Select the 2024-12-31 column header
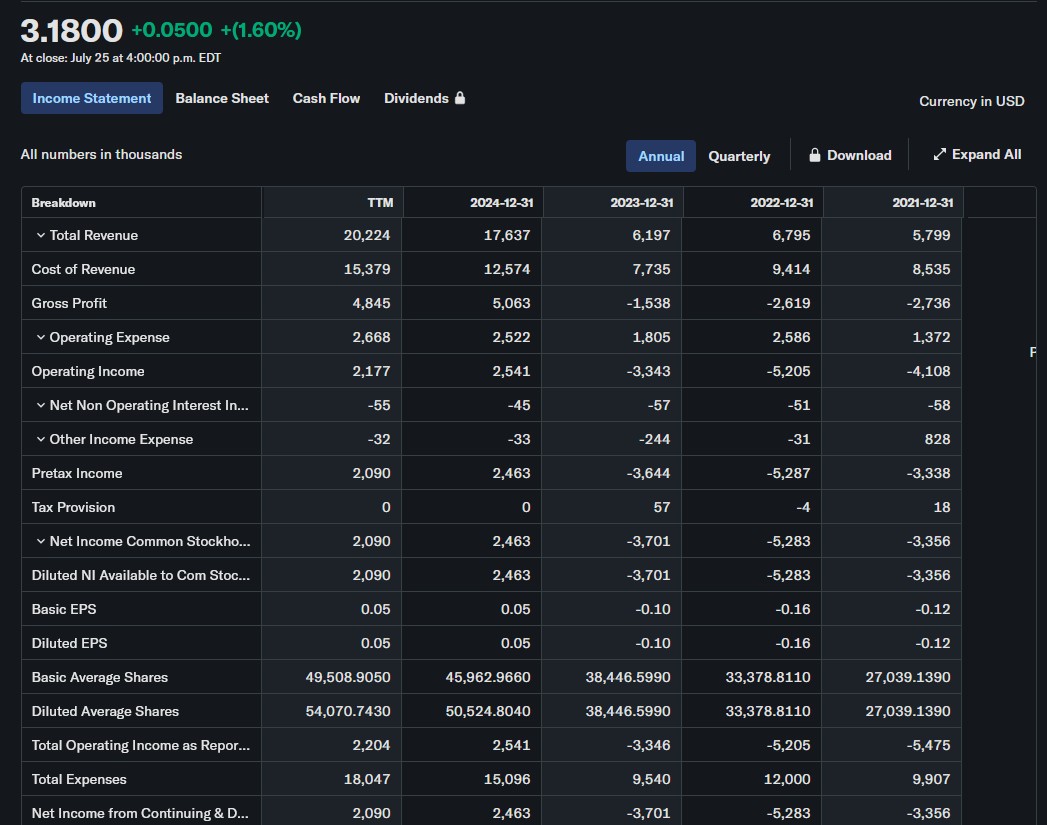The height and width of the screenshot is (825, 1047). pyautogui.click(x=501, y=203)
